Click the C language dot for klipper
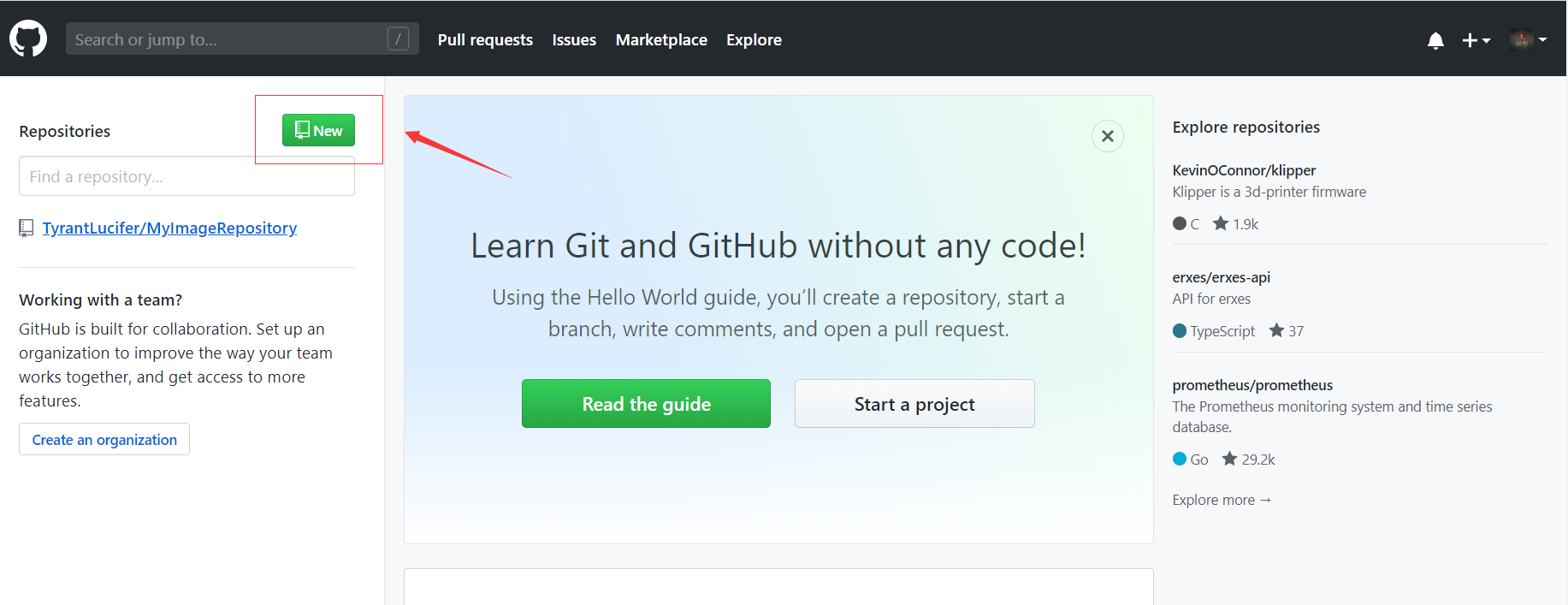 (1180, 223)
